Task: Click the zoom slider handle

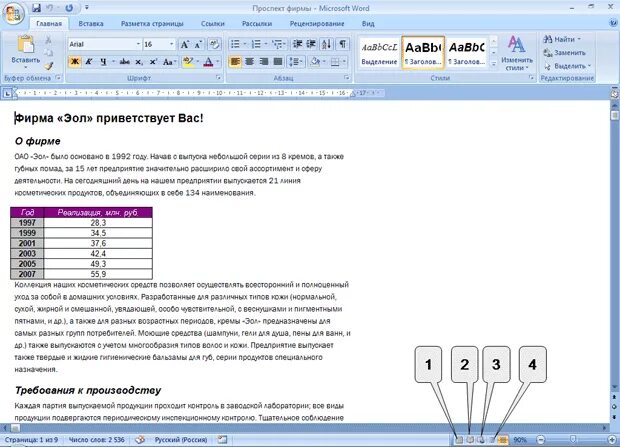Action: [573, 439]
